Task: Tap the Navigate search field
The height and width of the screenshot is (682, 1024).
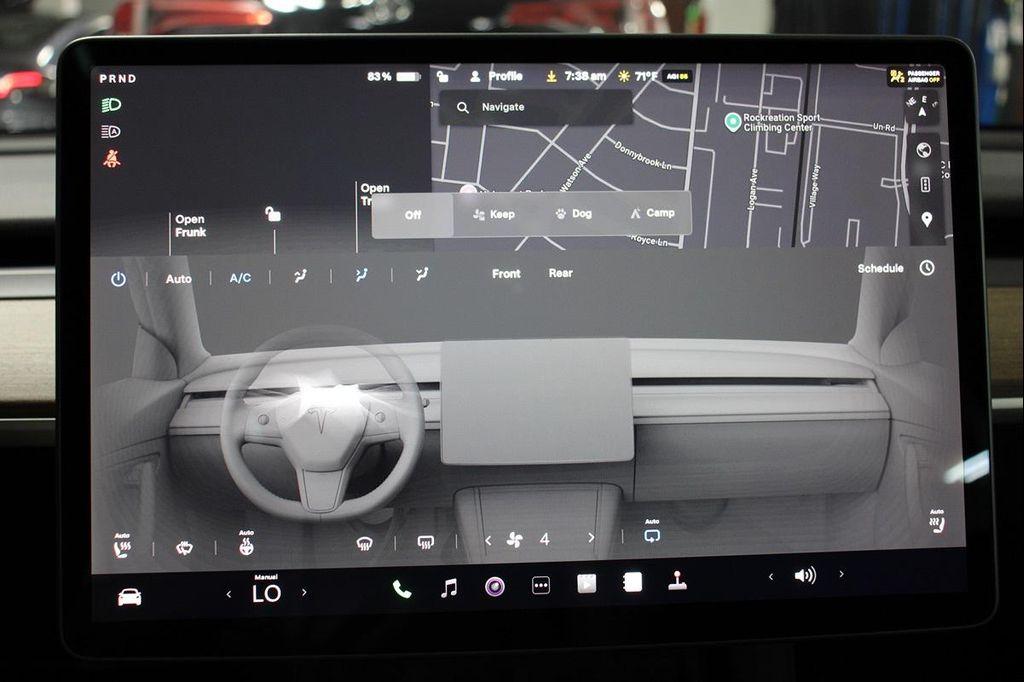Action: [x=535, y=106]
